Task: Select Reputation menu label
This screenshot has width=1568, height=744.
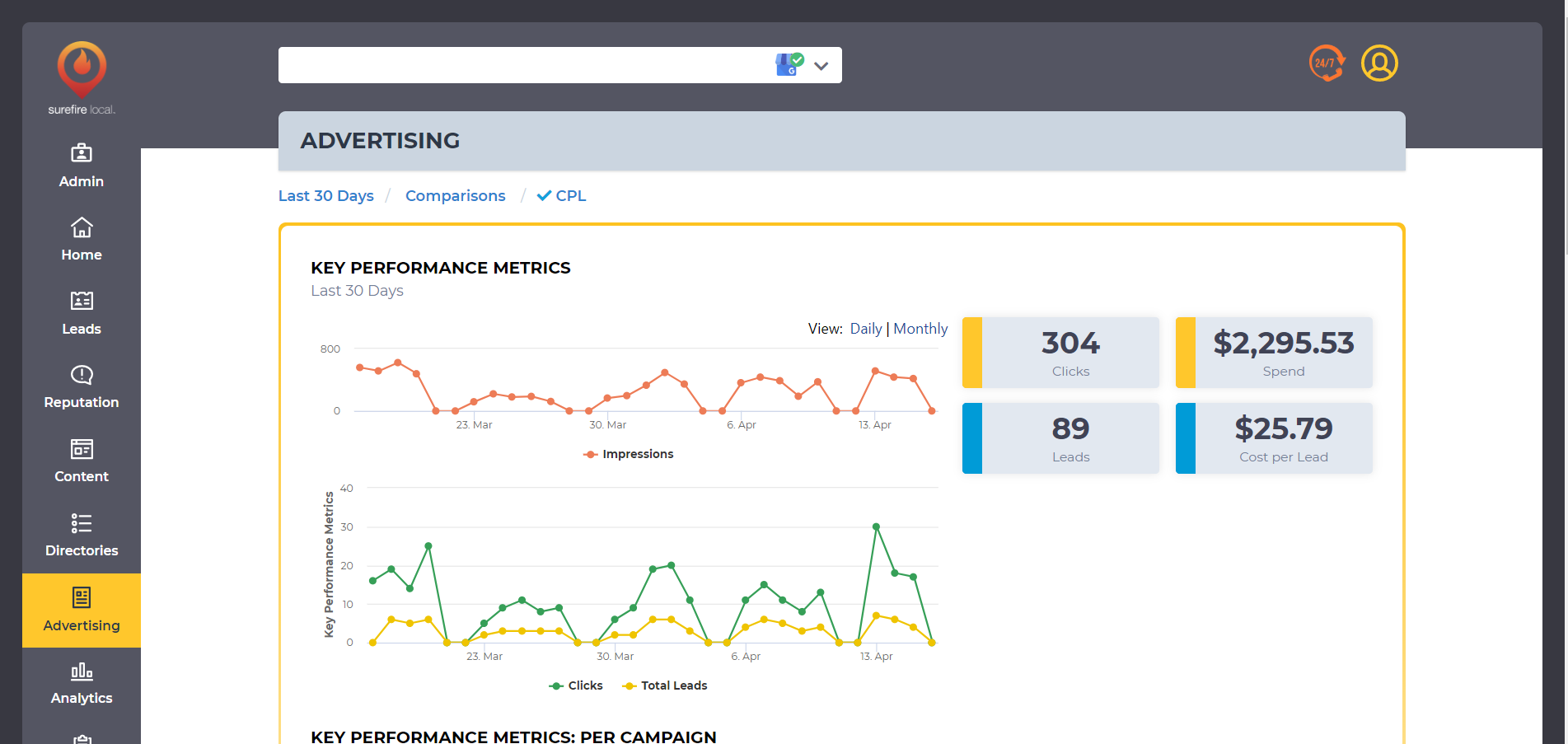Action: 82,403
